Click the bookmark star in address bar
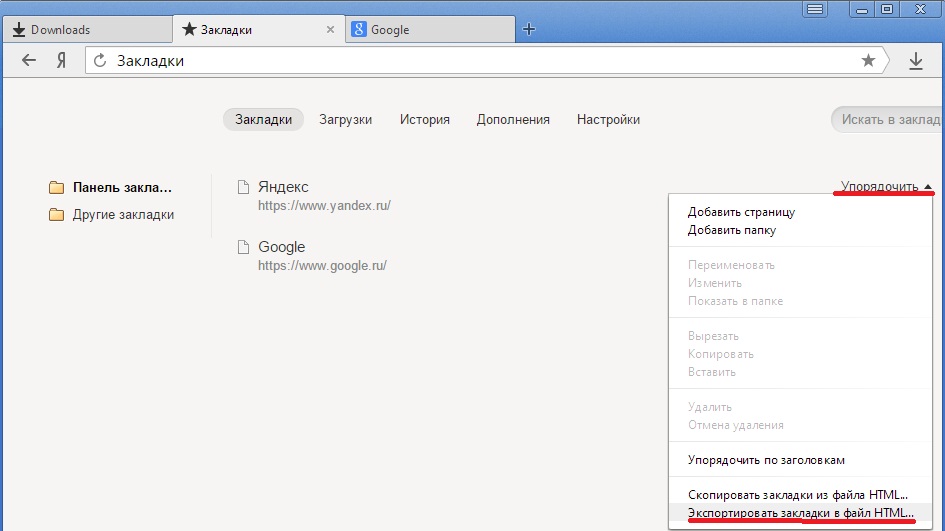 click(868, 61)
